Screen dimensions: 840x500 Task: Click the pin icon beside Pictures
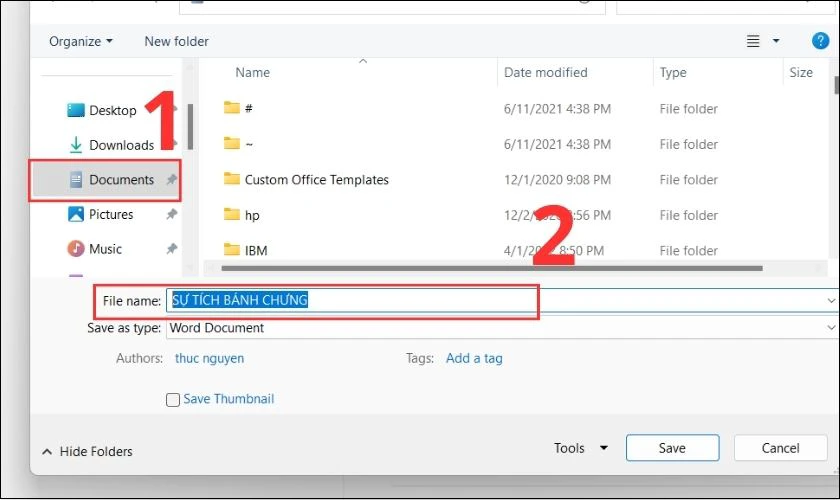point(171,214)
